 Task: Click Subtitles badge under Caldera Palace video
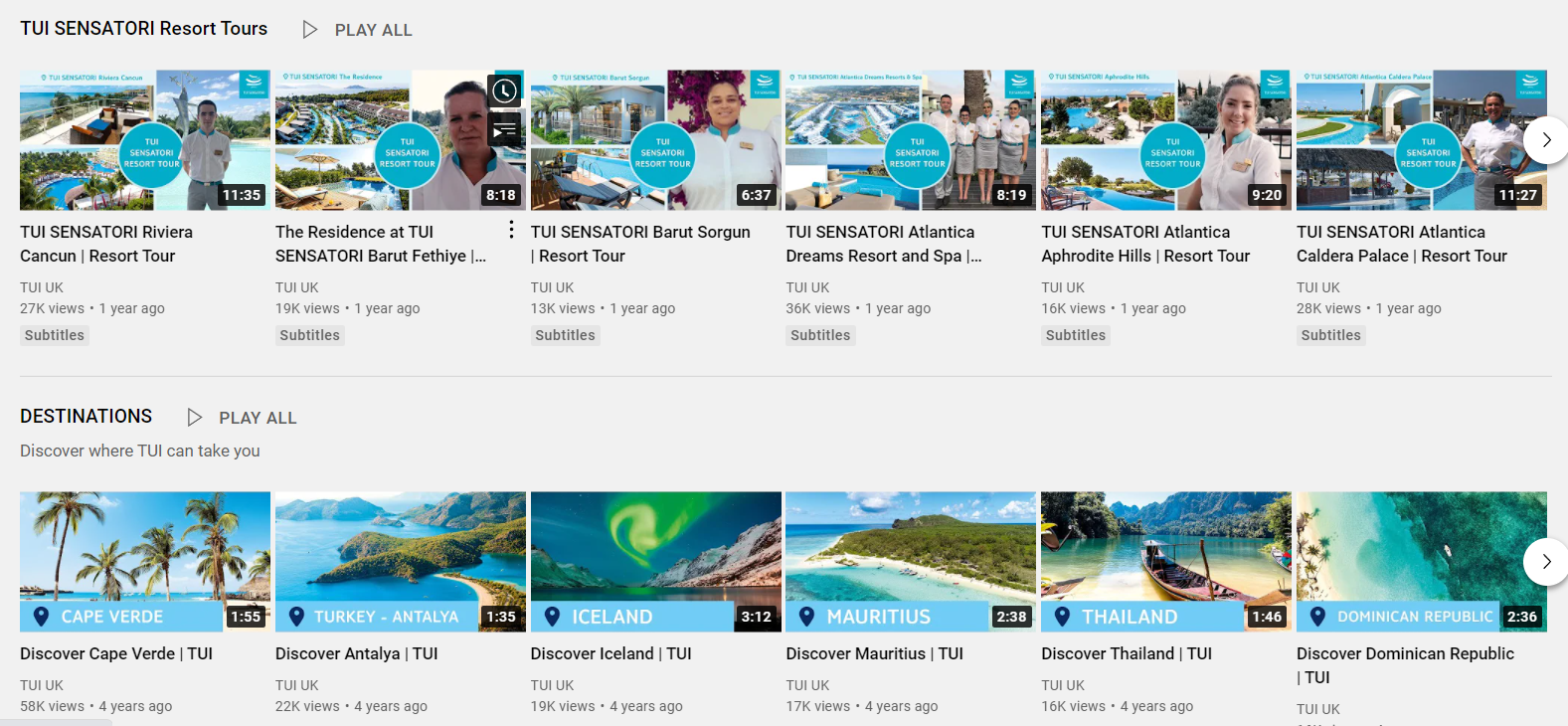click(x=1331, y=335)
